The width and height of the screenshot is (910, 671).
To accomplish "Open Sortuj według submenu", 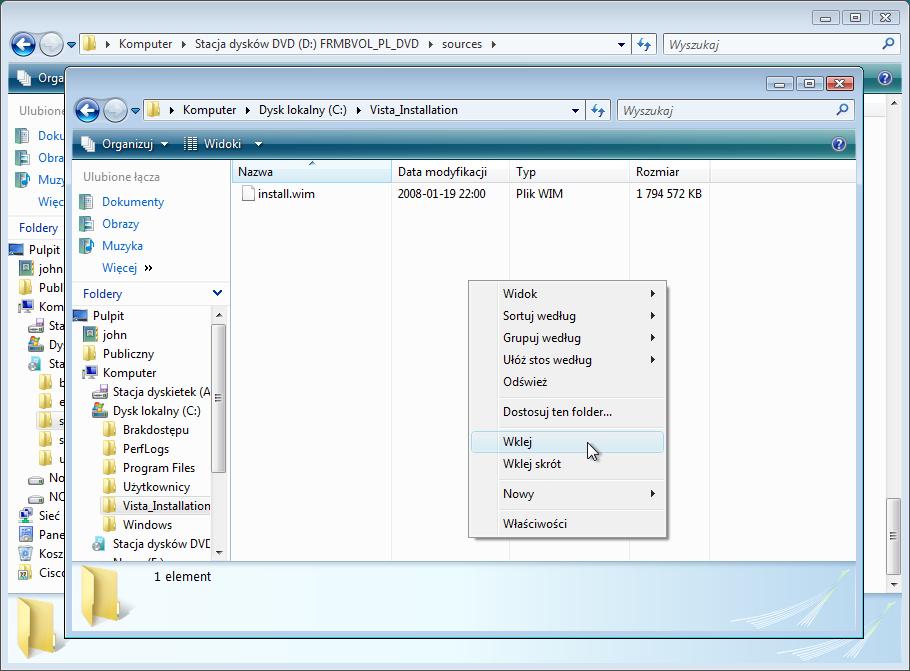I will pos(568,316).
